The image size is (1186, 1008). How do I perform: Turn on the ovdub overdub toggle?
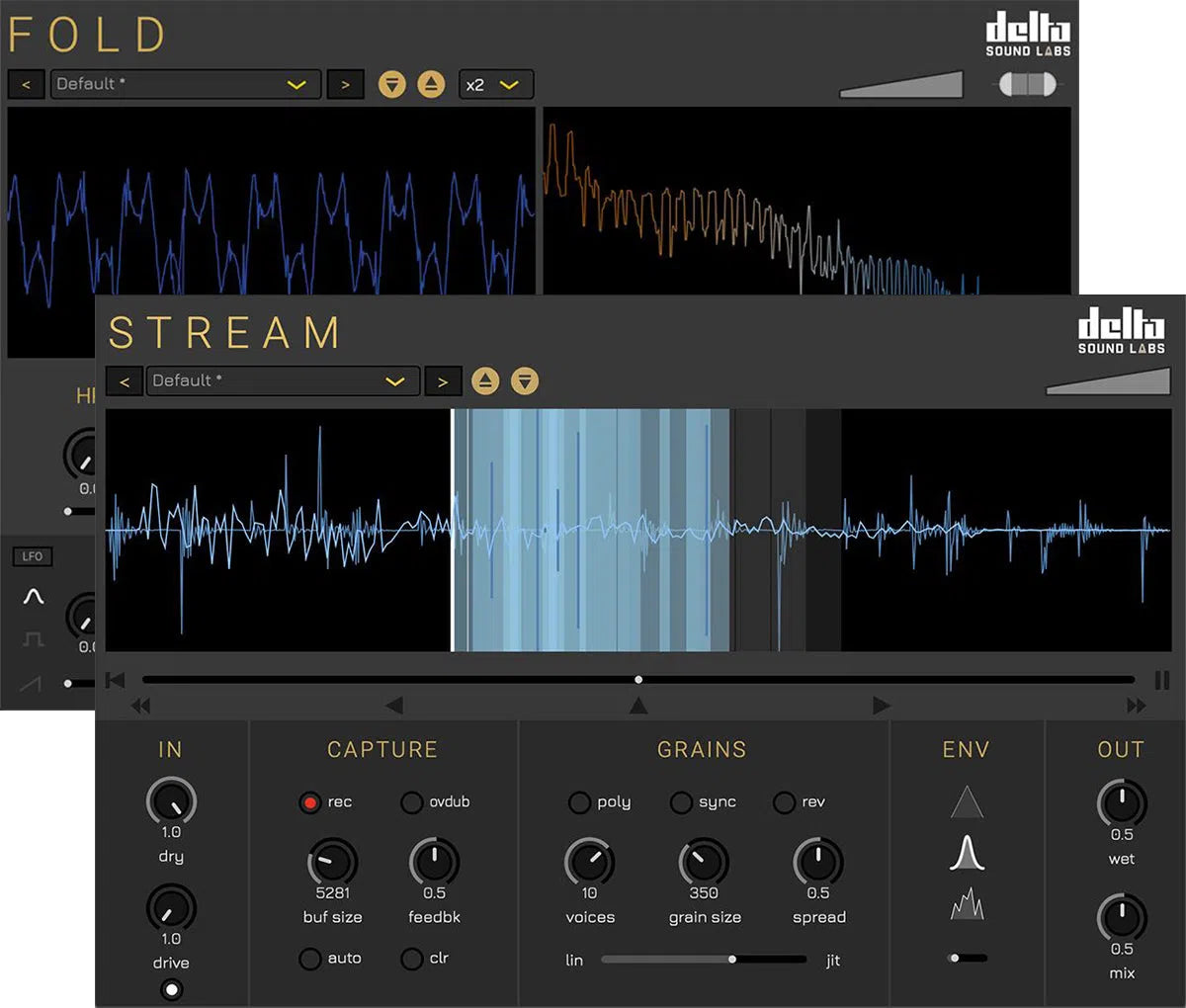[411, 803]
